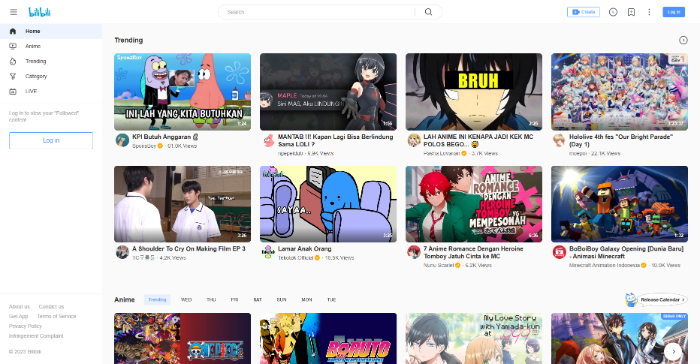Screen dimensions: 700x364
Task: Click the Anime section heading
Action: [x=125, y=300]
